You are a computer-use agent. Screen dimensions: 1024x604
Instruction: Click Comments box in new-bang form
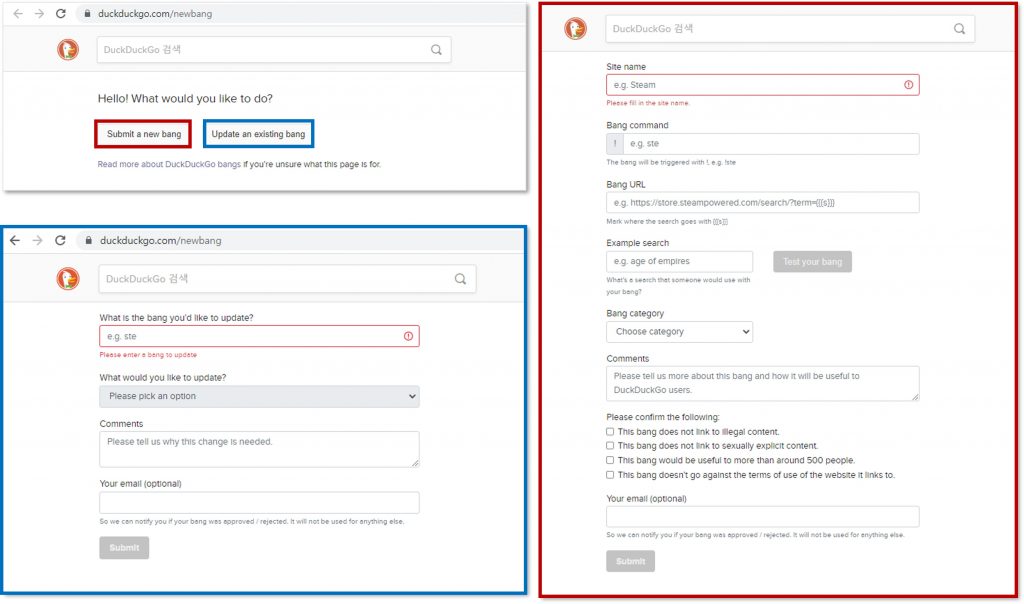(763, 383)
